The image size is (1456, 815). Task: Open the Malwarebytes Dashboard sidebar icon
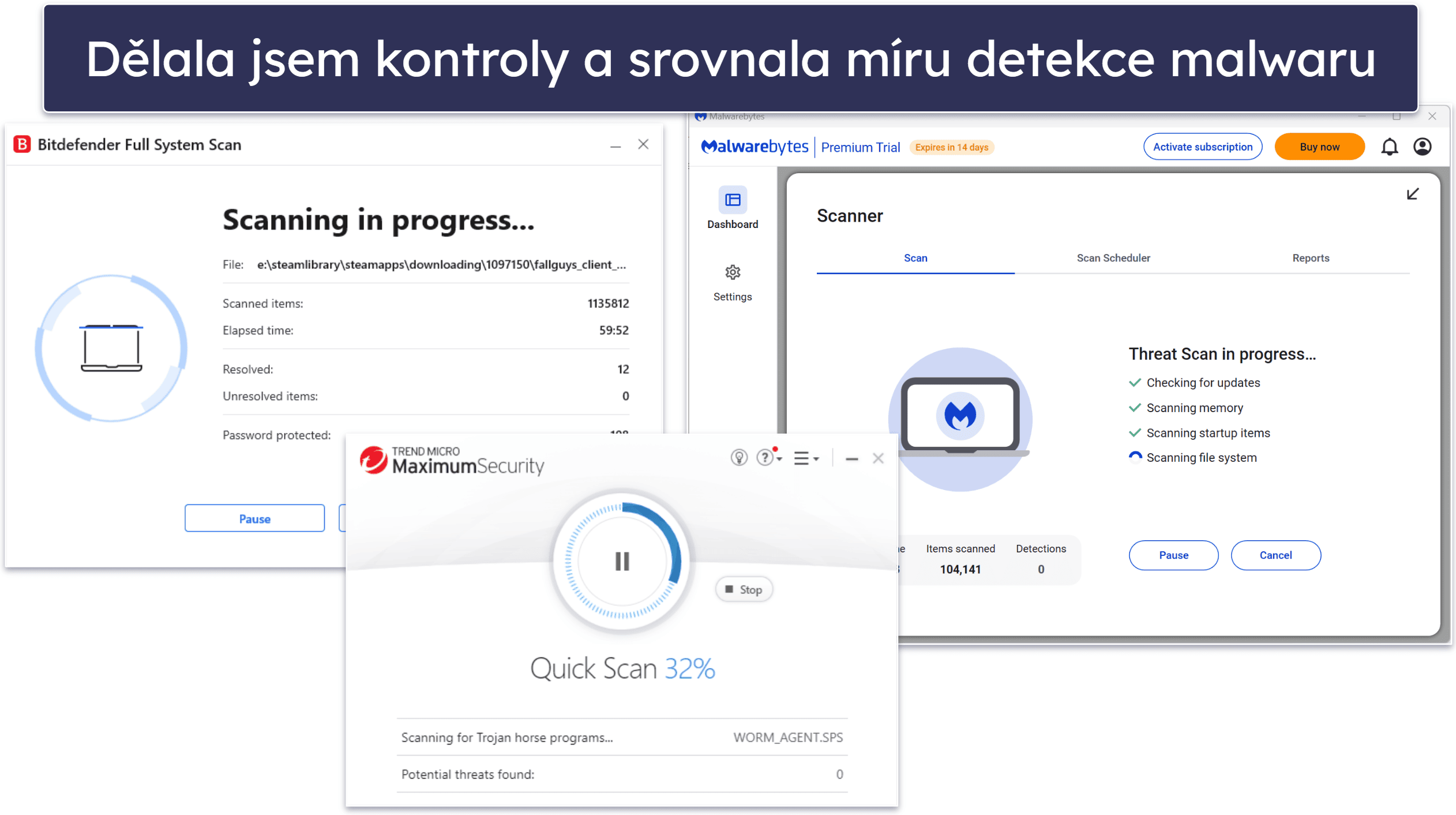[x=733, y=200]
